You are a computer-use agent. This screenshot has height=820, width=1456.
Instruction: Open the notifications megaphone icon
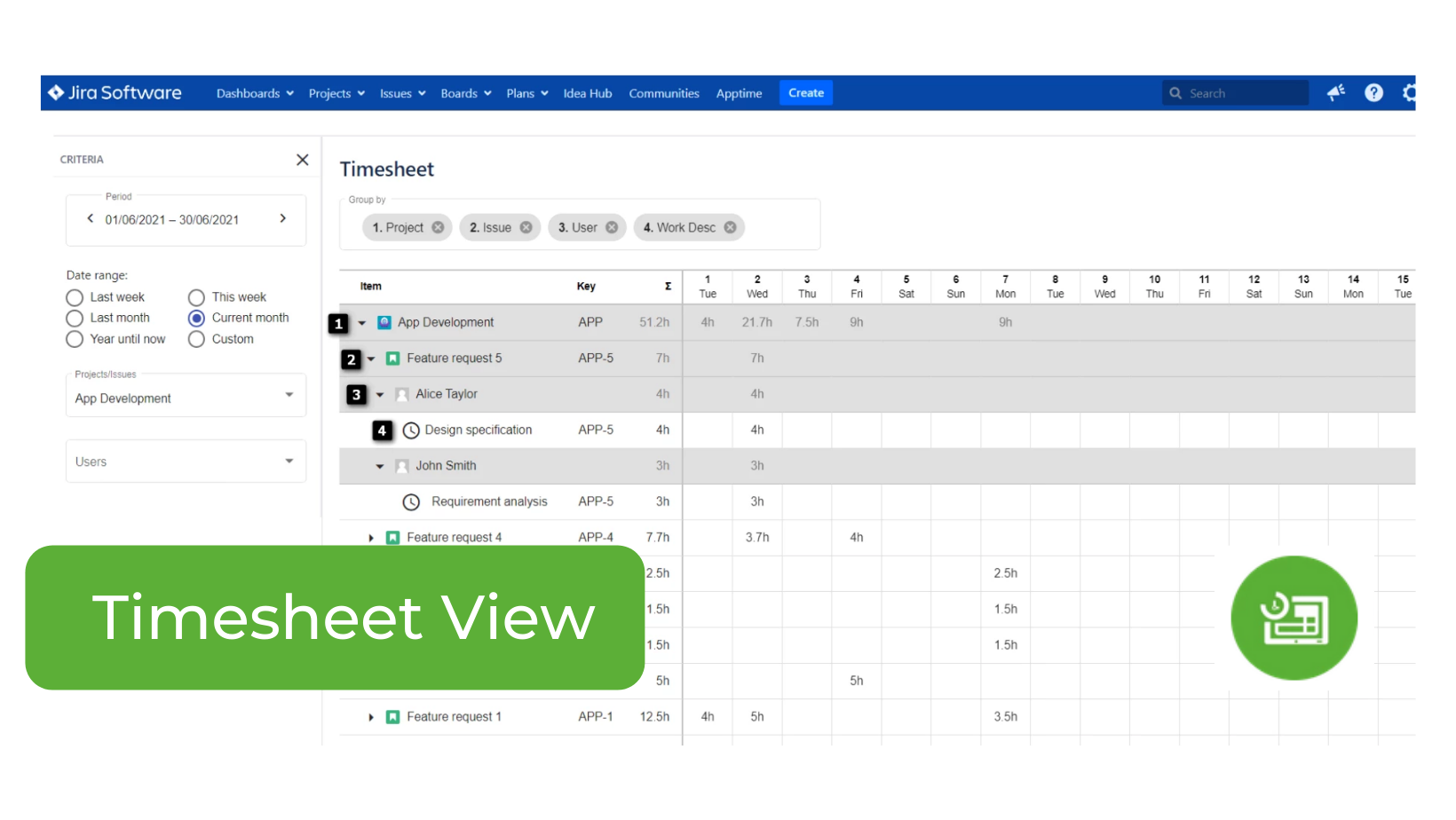click(x=1336, y=93)
